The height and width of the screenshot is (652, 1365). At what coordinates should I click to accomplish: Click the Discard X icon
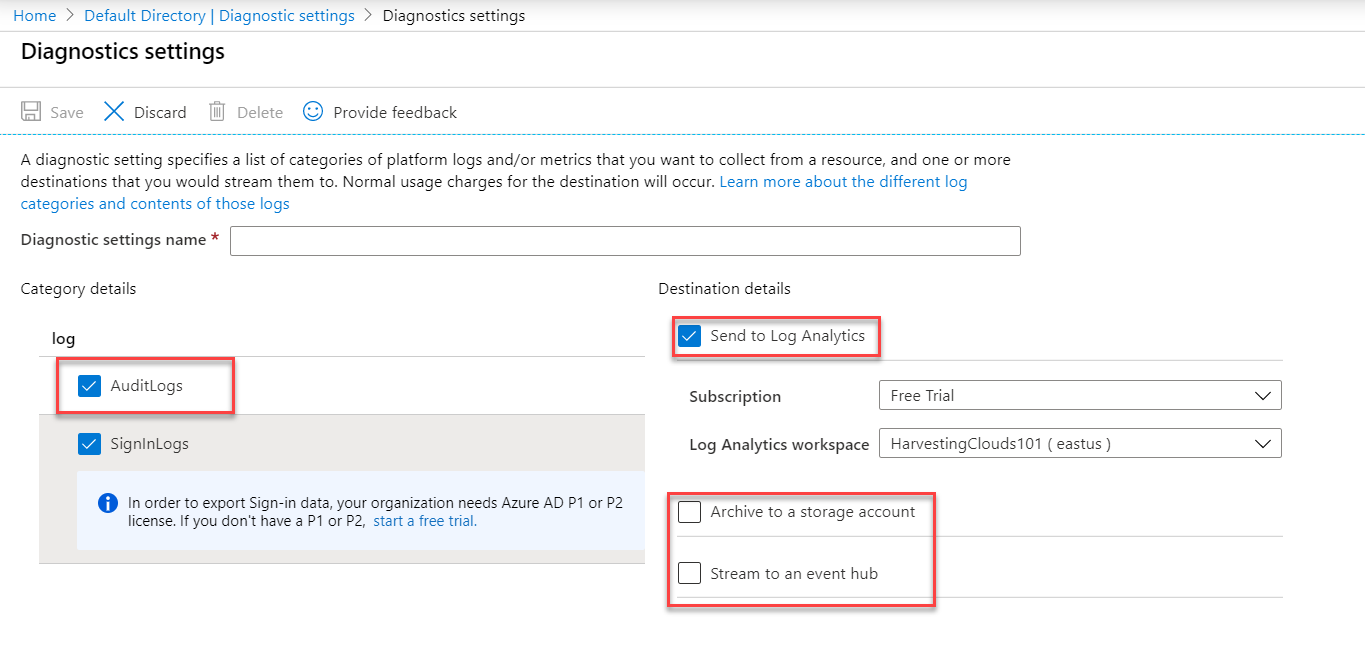point(115,111)
